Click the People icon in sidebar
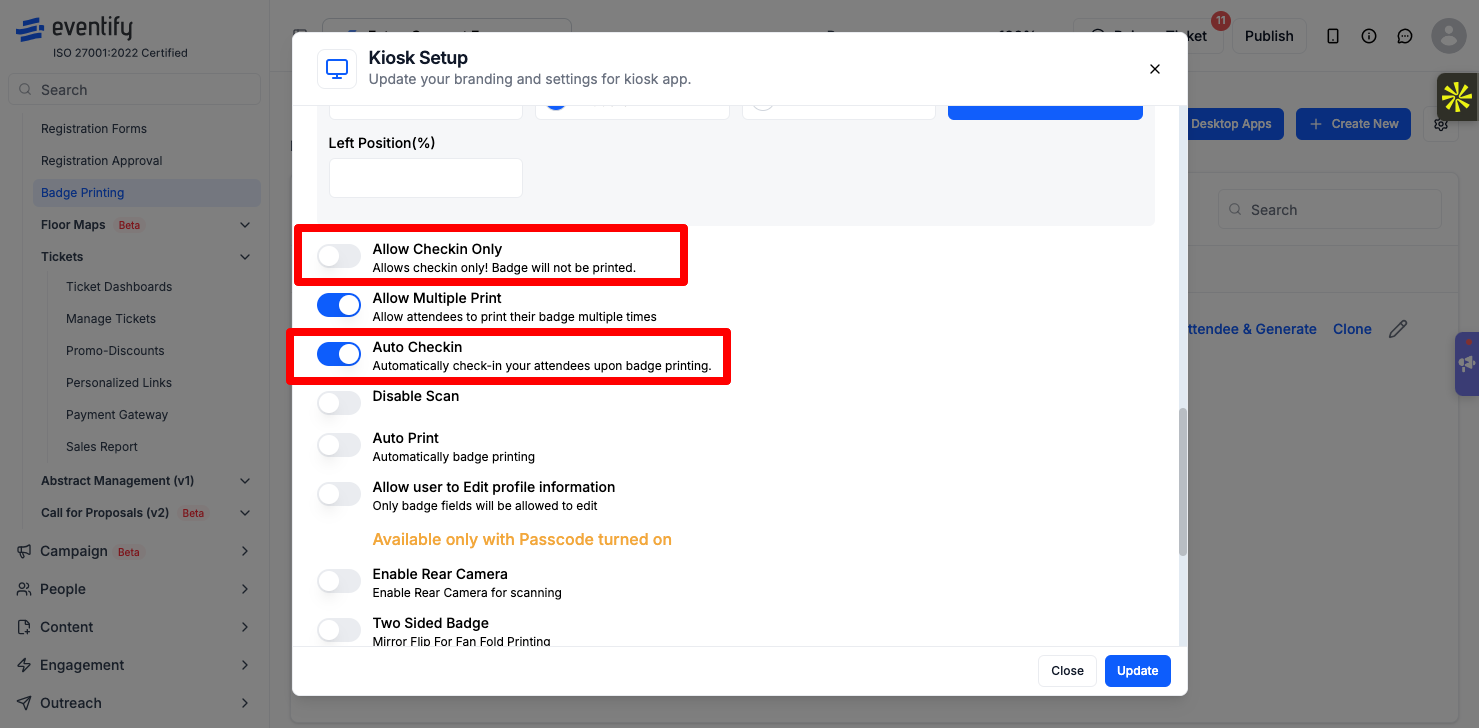 pos(24,589)
